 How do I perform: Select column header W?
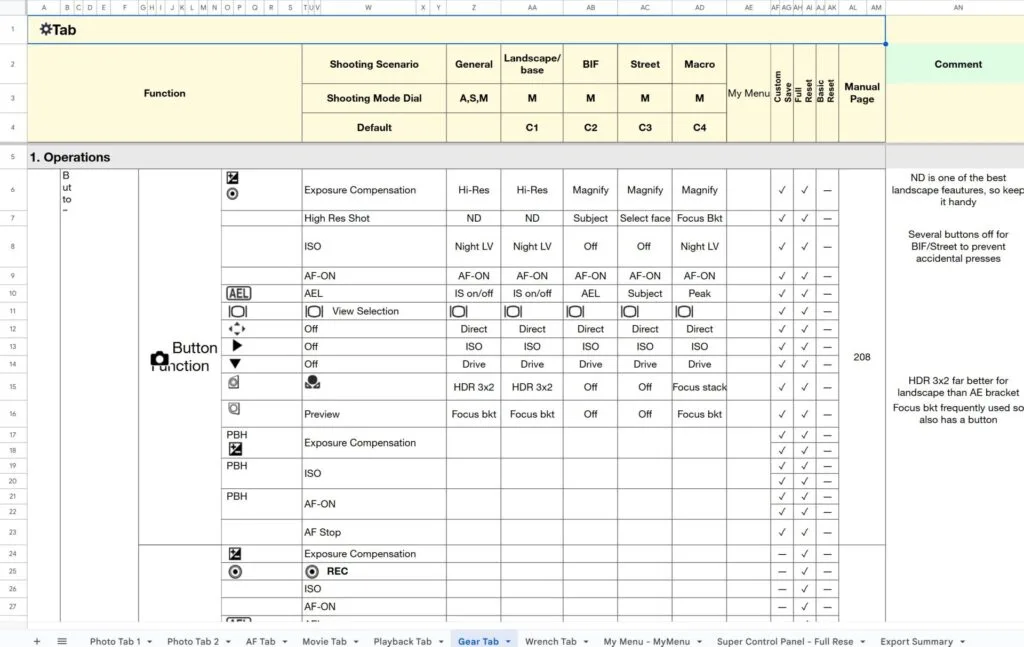[368, 7]
